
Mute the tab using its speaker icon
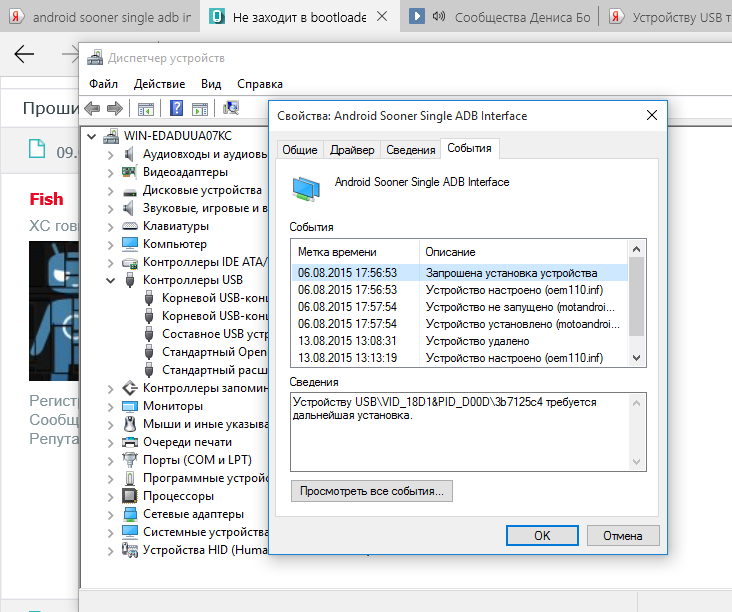click(x=438, y=16)
